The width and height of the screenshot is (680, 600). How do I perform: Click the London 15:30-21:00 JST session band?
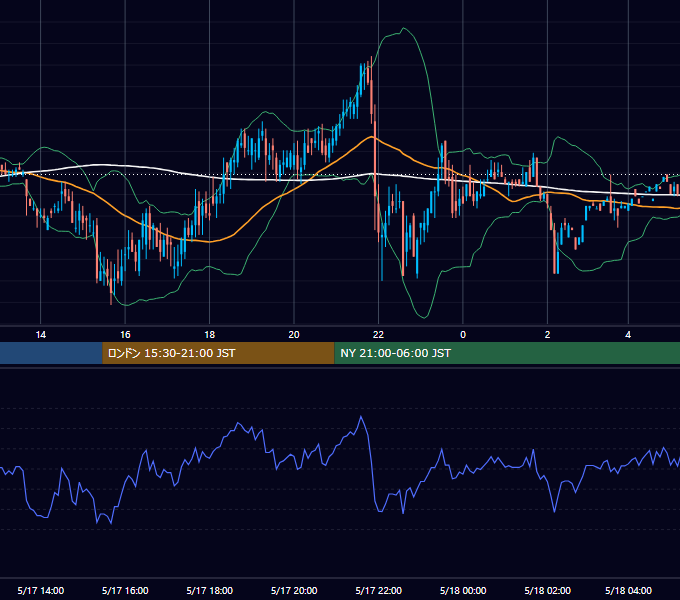(218, 353)
